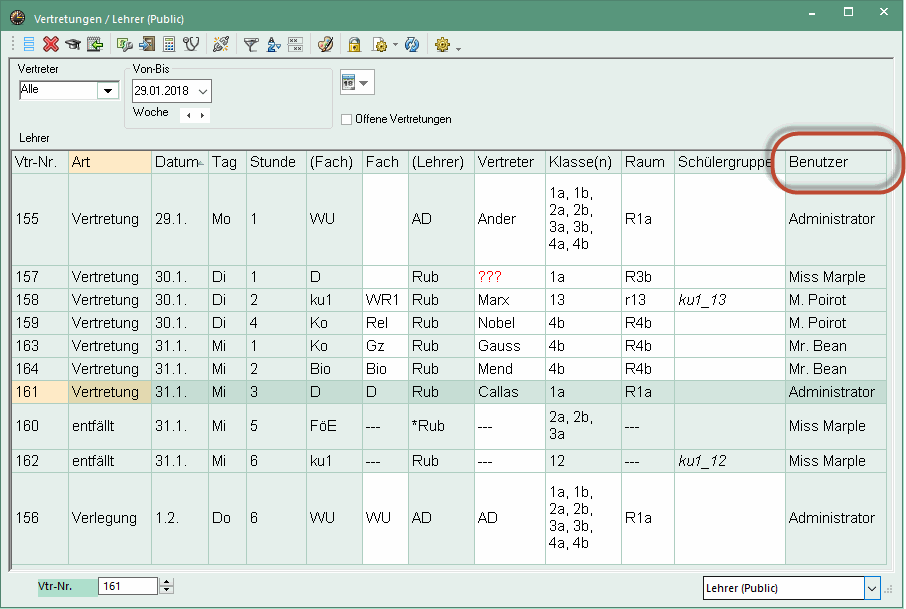The width and height of the screenshot is (906, 609).
Task: Click the paint palette icon
Action: point(325,44)
